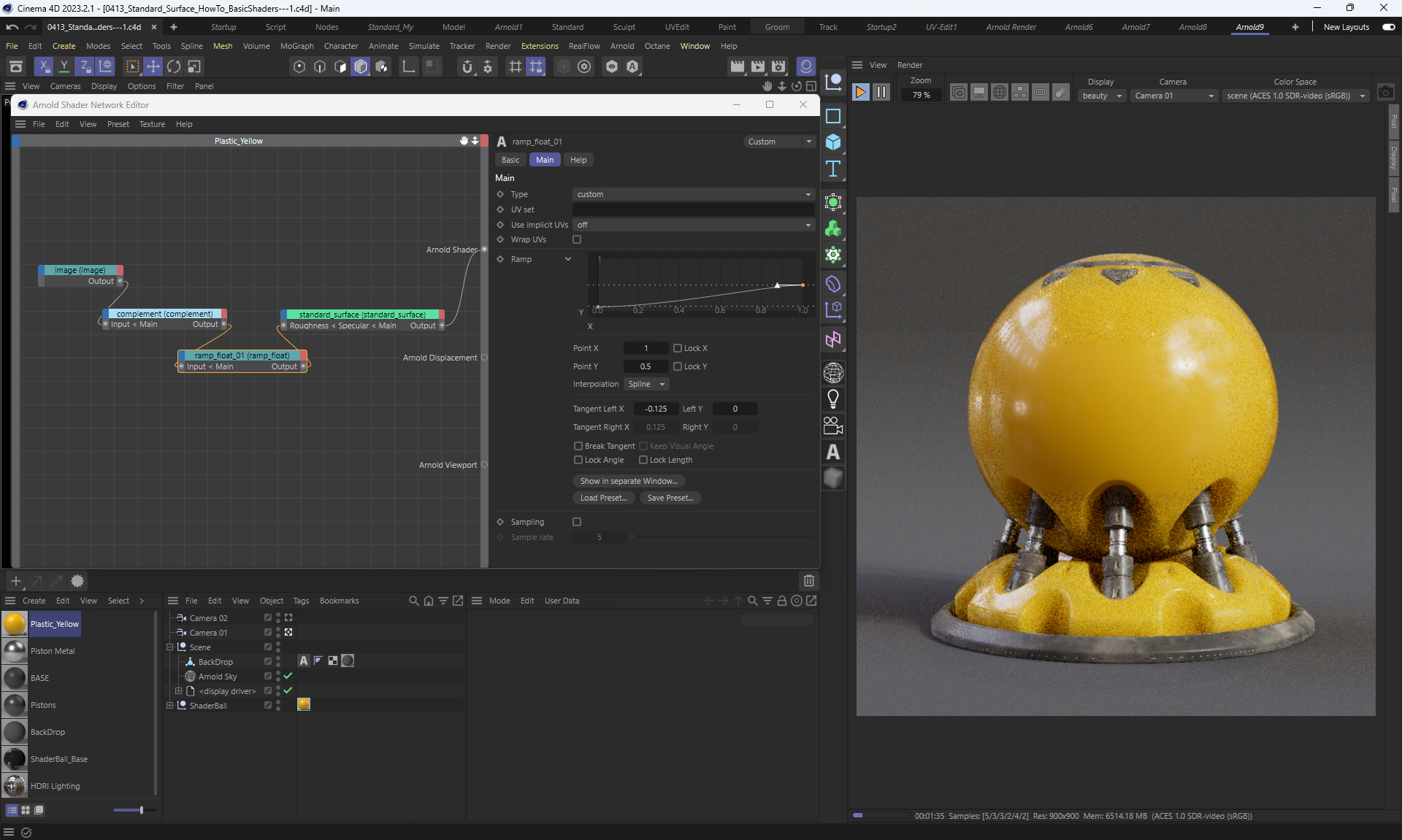Click the Text spline tool icon
The height and width of the screenshot is (840, 1402).
(833, 169)
